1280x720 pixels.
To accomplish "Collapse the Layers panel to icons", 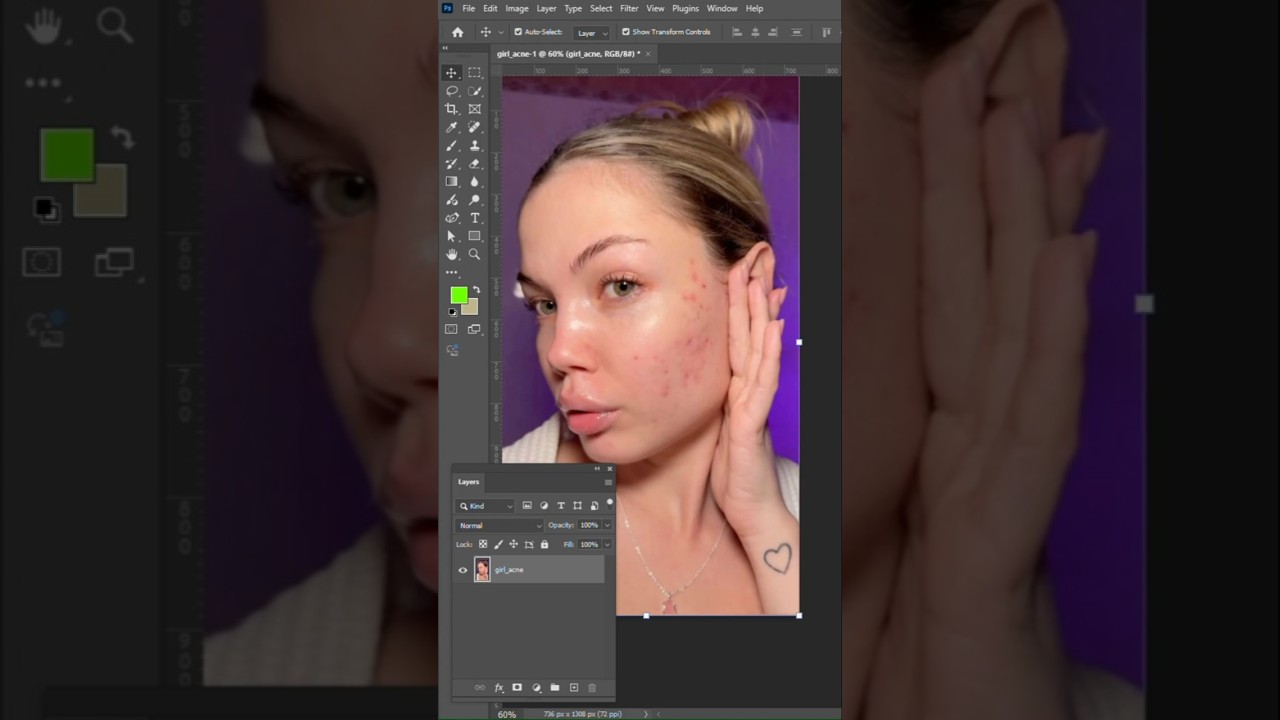I will tap(598, 468).
